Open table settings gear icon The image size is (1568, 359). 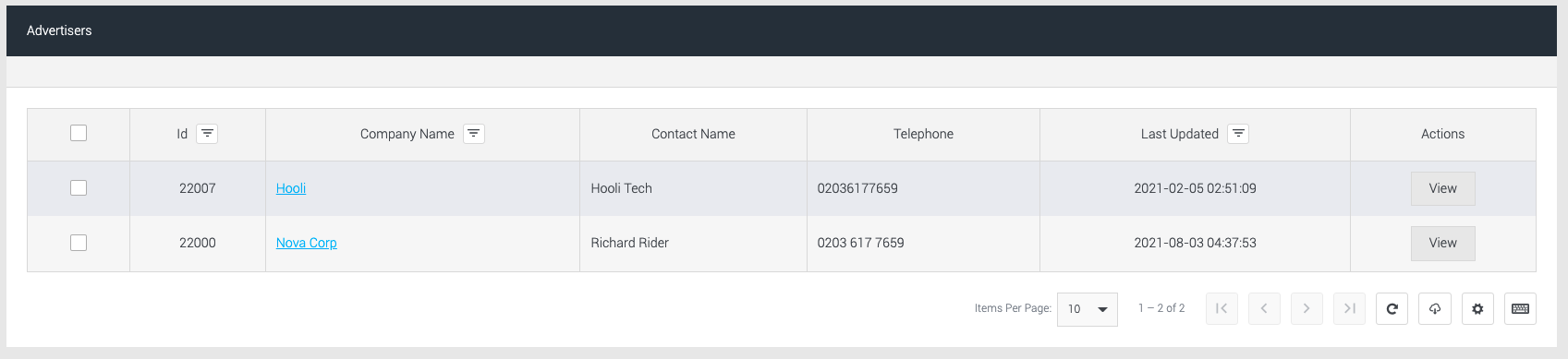coord(1477,309)
